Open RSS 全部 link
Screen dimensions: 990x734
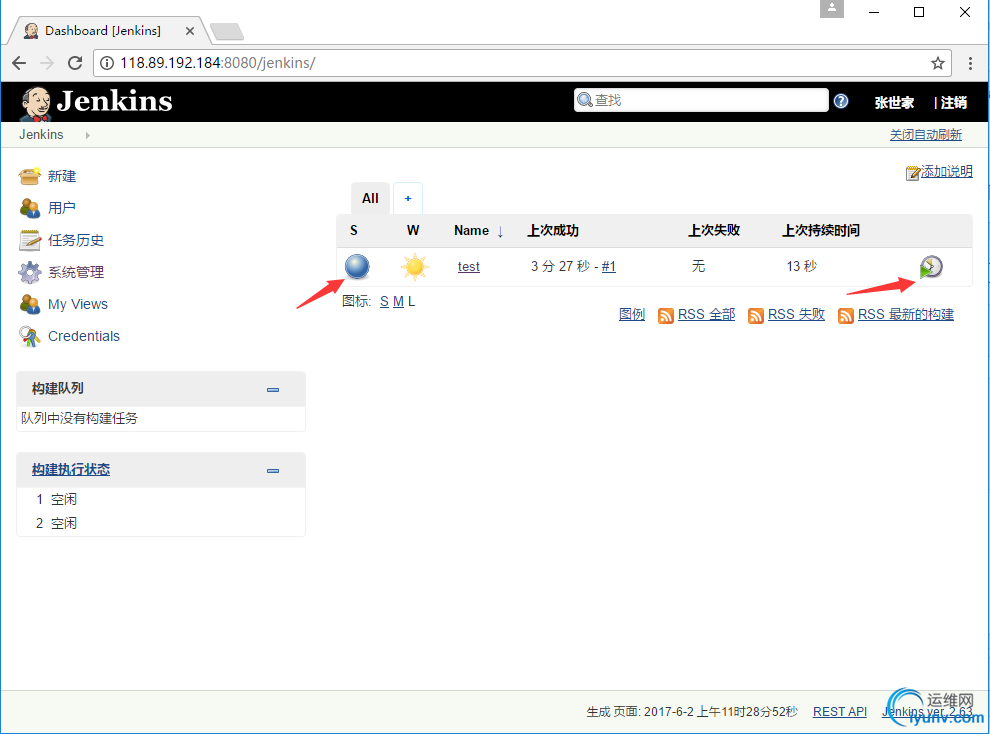coord(707,314)
